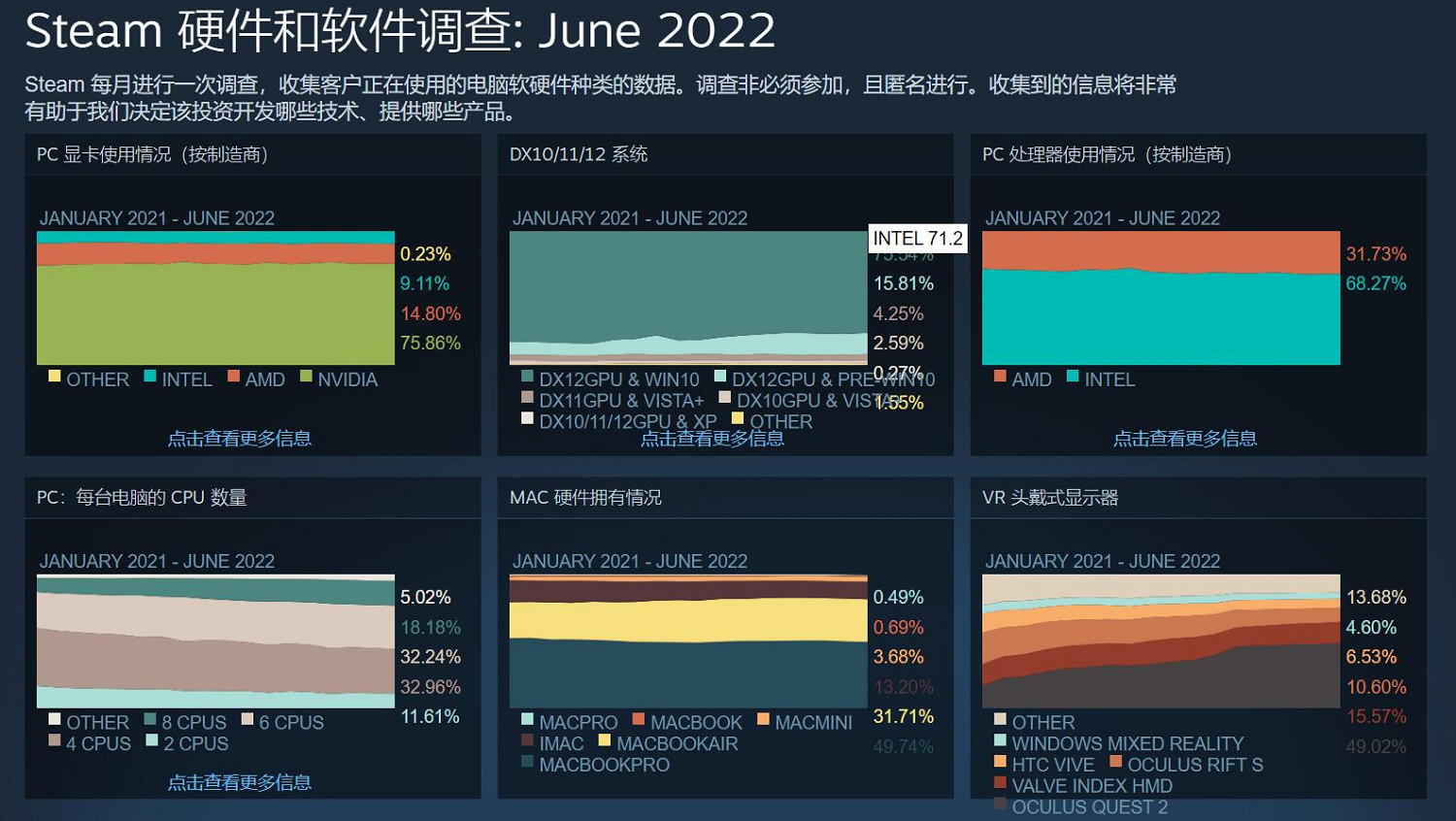The image size is (1456, 821).
Task: Click the DX12GPU & WIN10 legend marker
Action: pos(525,377)
